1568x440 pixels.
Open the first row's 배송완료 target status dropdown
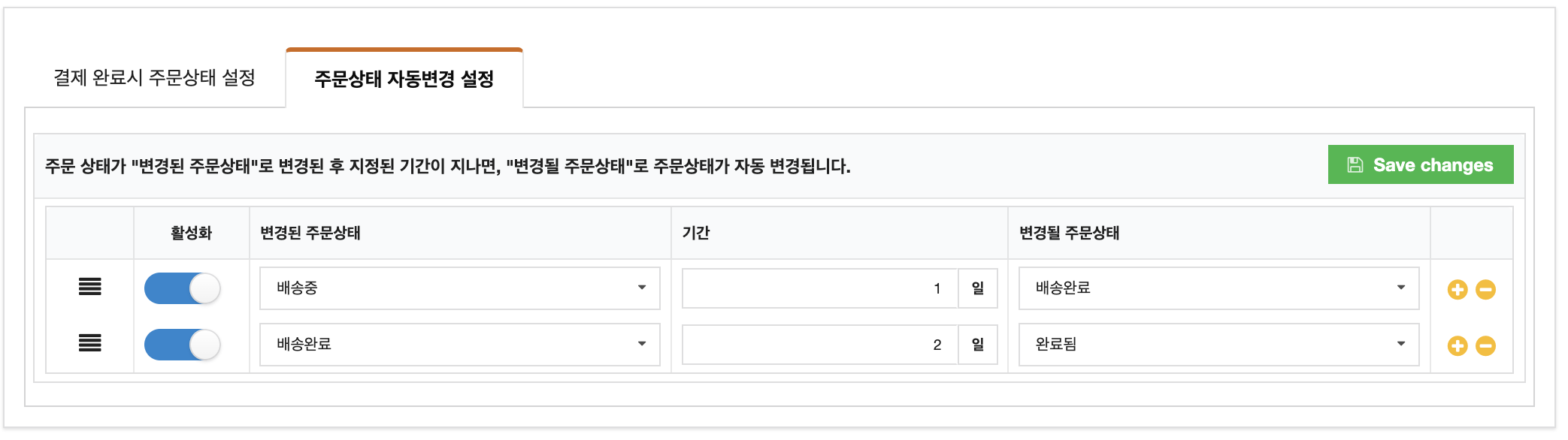click(1218, 288)
